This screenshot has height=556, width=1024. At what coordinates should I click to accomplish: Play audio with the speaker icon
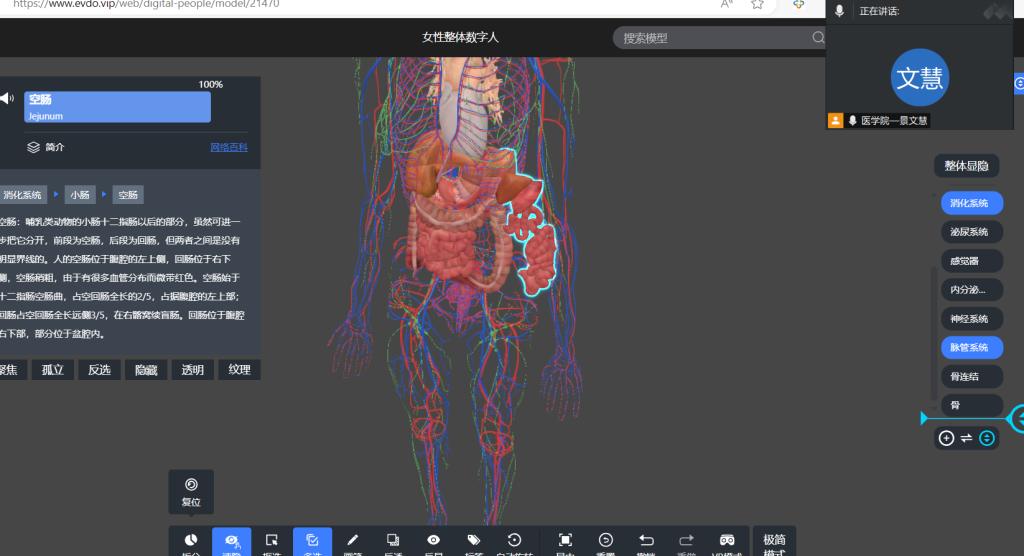point(7,98)
